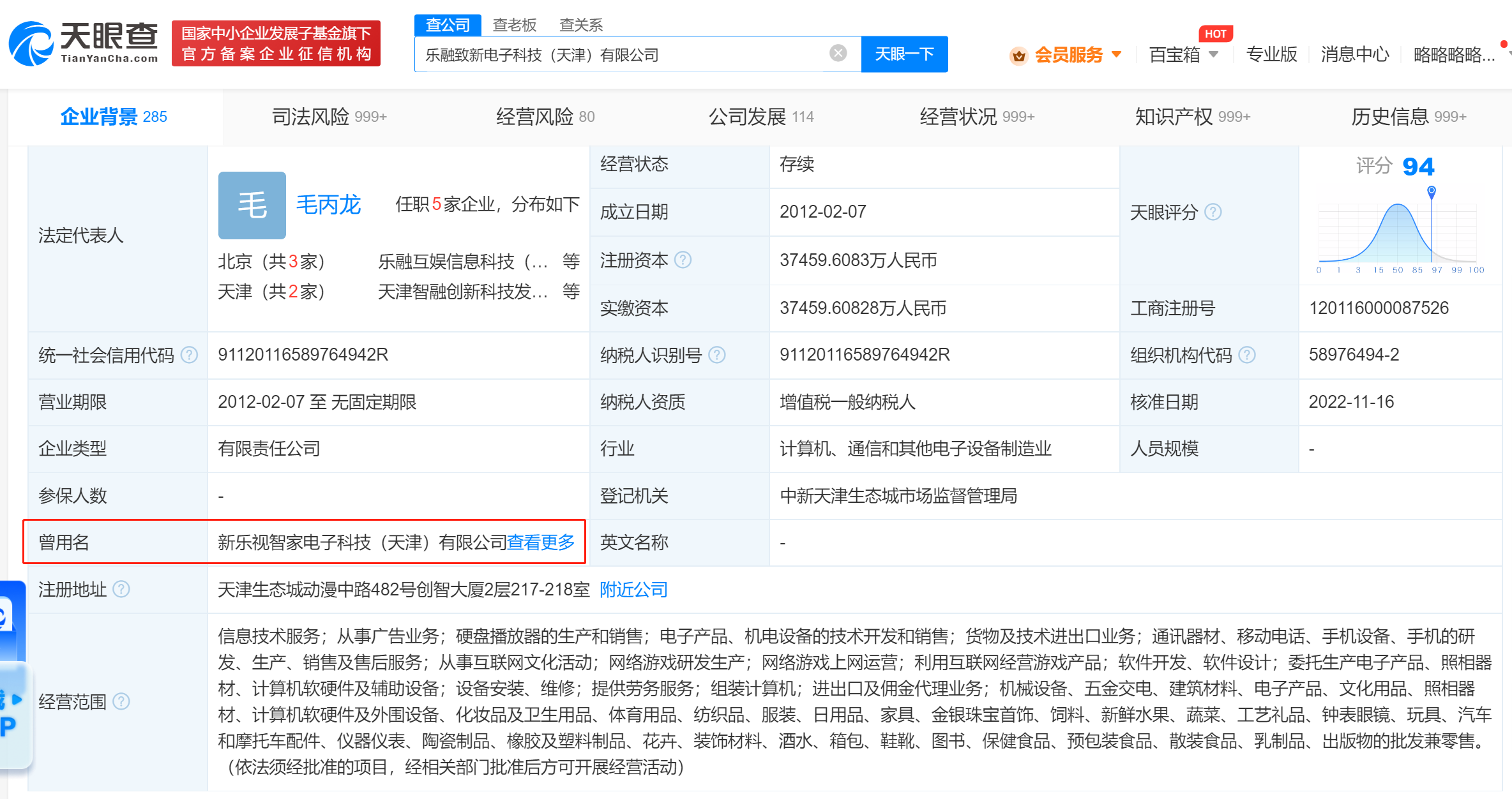Select the credit code 91120116589764942R under 统一社会信用代码
Image resolution: width=1512 pixels, height=799 pixels.
click(303, 355)
